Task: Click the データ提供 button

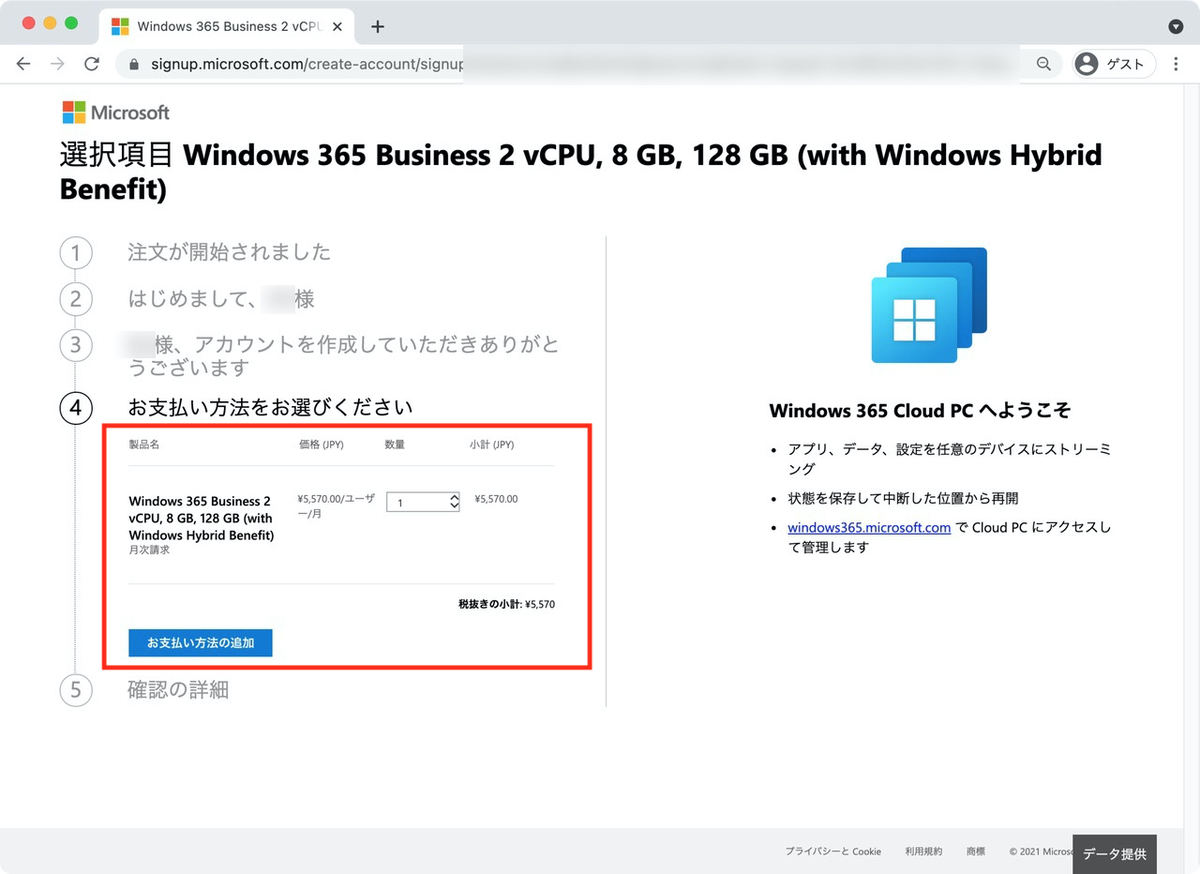Action: [1114, 854]
